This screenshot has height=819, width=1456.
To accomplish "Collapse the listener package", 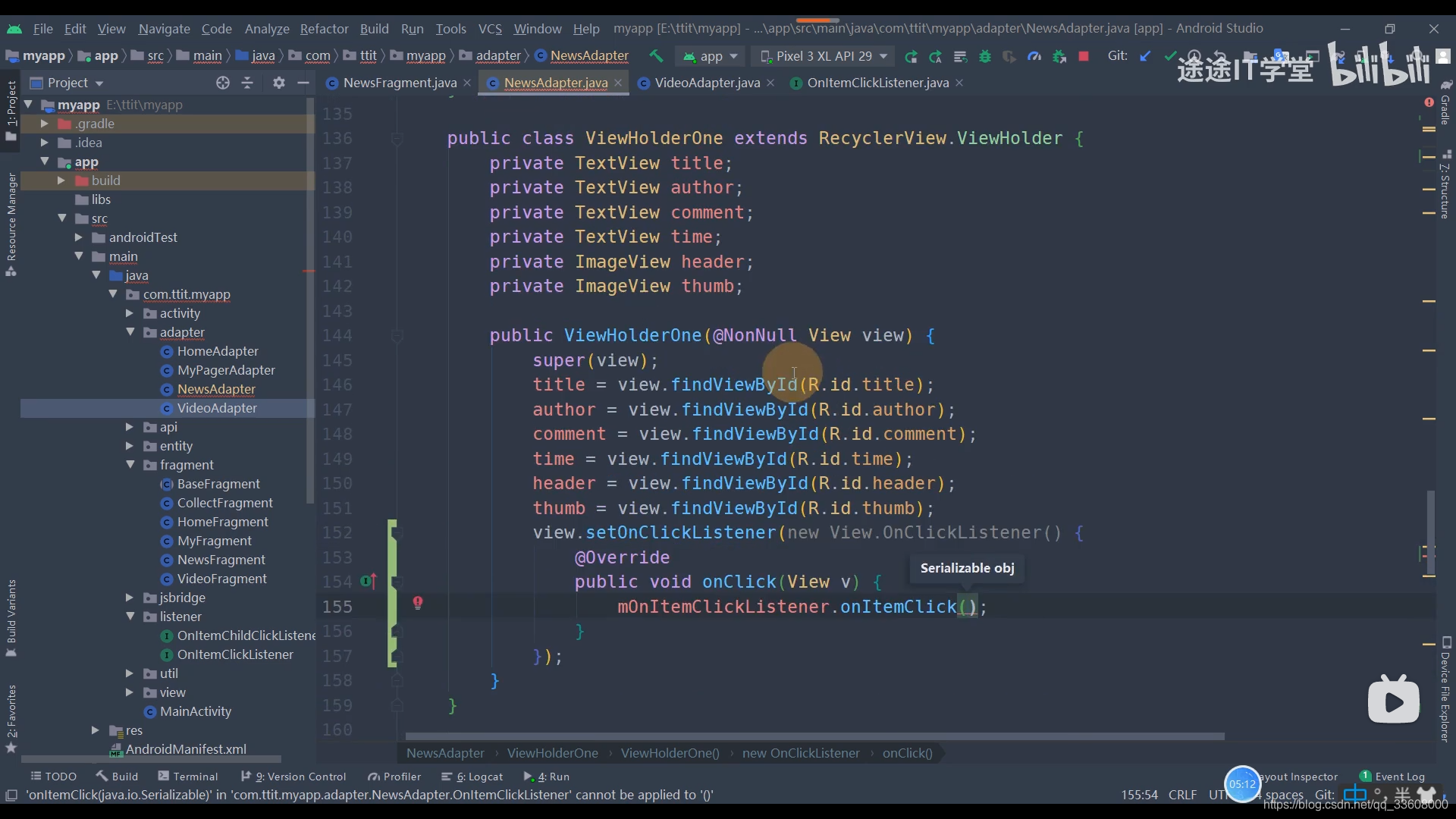I will coord(130,617).
